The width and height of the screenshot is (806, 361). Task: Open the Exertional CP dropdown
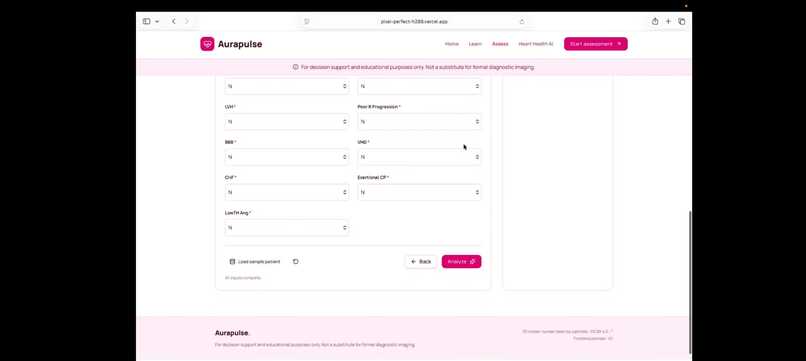click(419, 192)
